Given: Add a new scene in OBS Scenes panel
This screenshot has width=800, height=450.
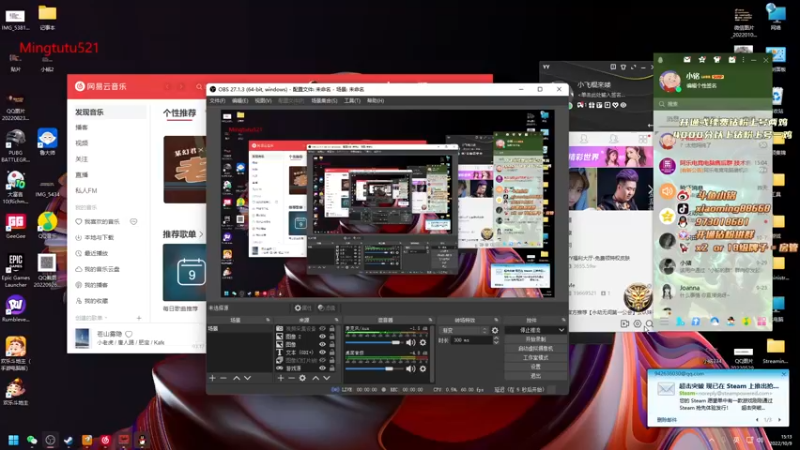Looking at the screenshot, I should [x=212, y=378].
